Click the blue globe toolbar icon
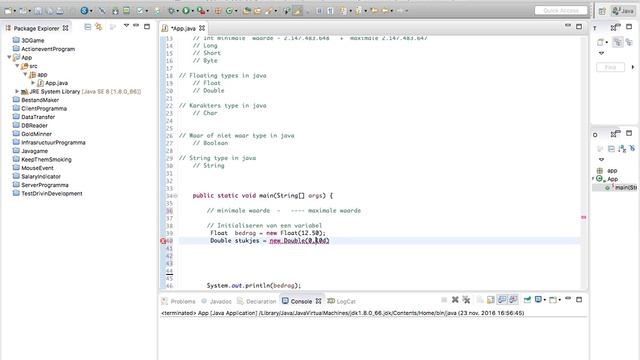 (x=84, y=11)
